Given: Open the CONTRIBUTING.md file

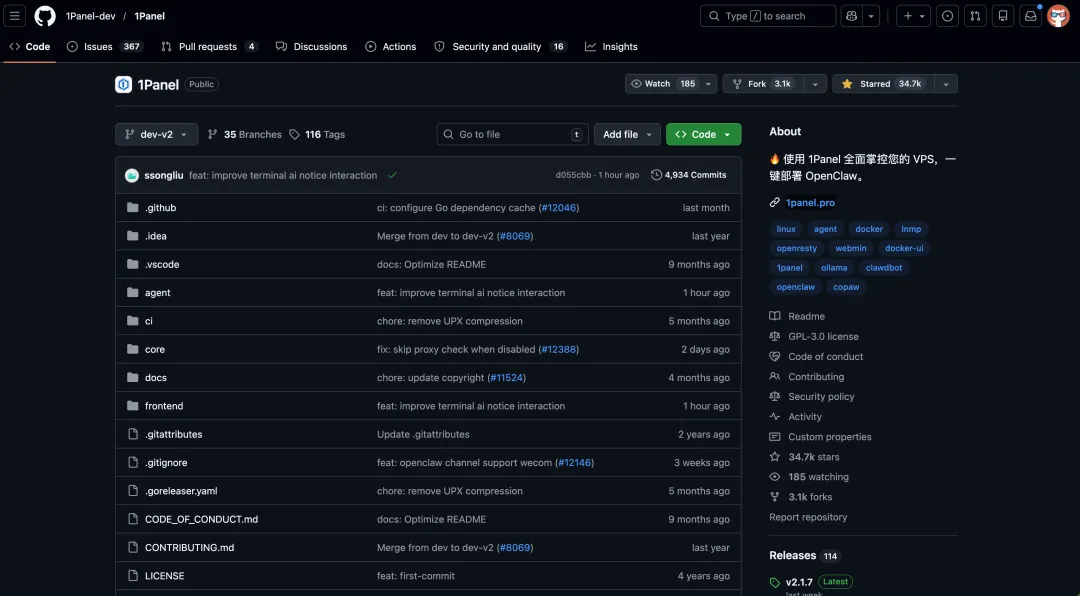Looking at the screenshot, I should [189, 547].
